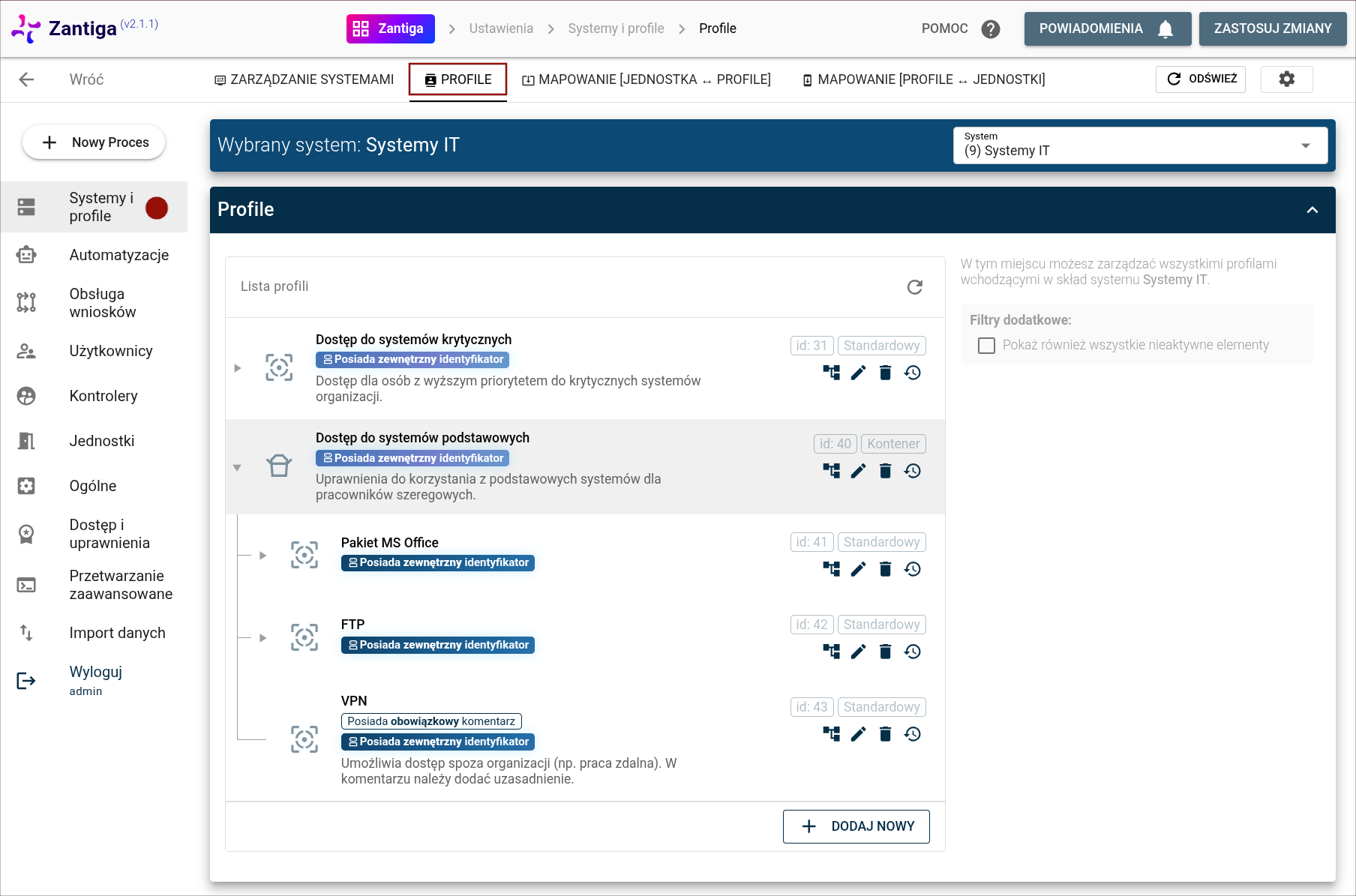Click the help question mark icon

[991, 28]
